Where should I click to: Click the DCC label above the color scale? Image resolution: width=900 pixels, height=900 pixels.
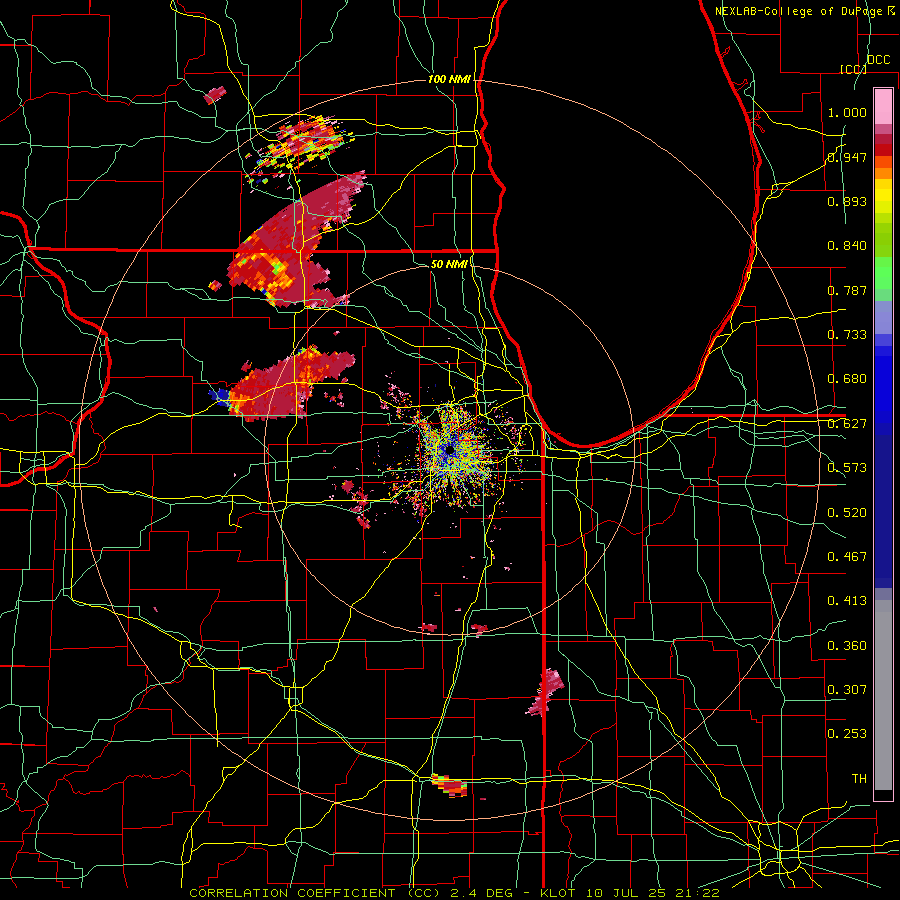tap(878, 60)
